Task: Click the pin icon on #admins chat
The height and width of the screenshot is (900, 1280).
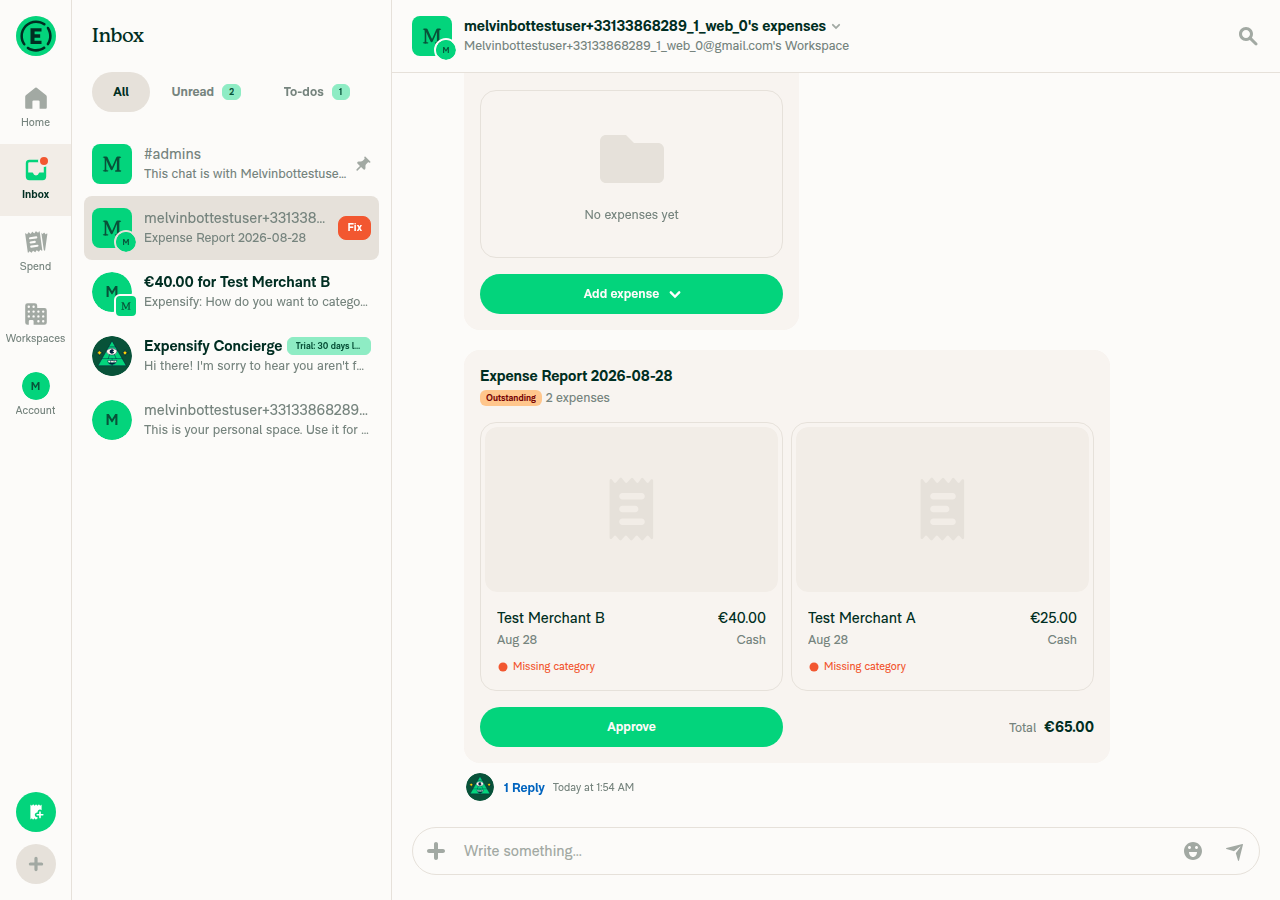Action: pos(363,163)
